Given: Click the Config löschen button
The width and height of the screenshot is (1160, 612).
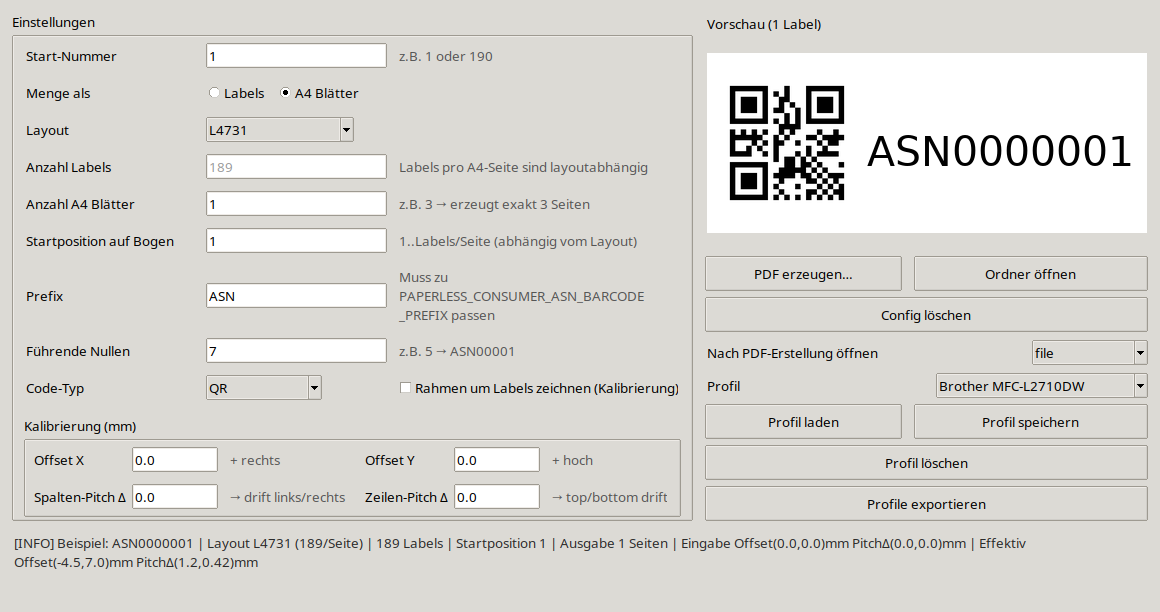Looking at the screenshot, I should click(x=926, y=315).
